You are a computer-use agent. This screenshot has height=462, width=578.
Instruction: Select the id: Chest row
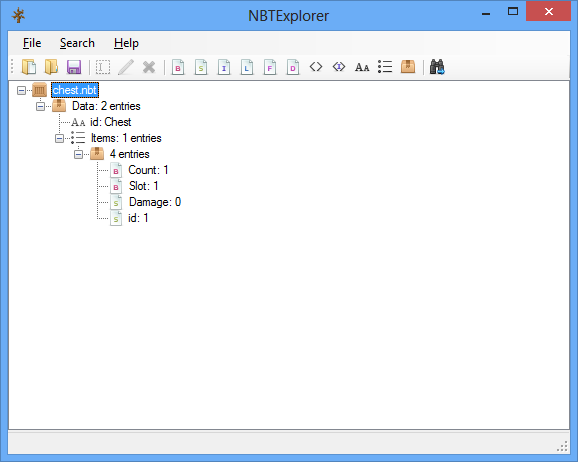pyautogui.click(x=111, y=122)
